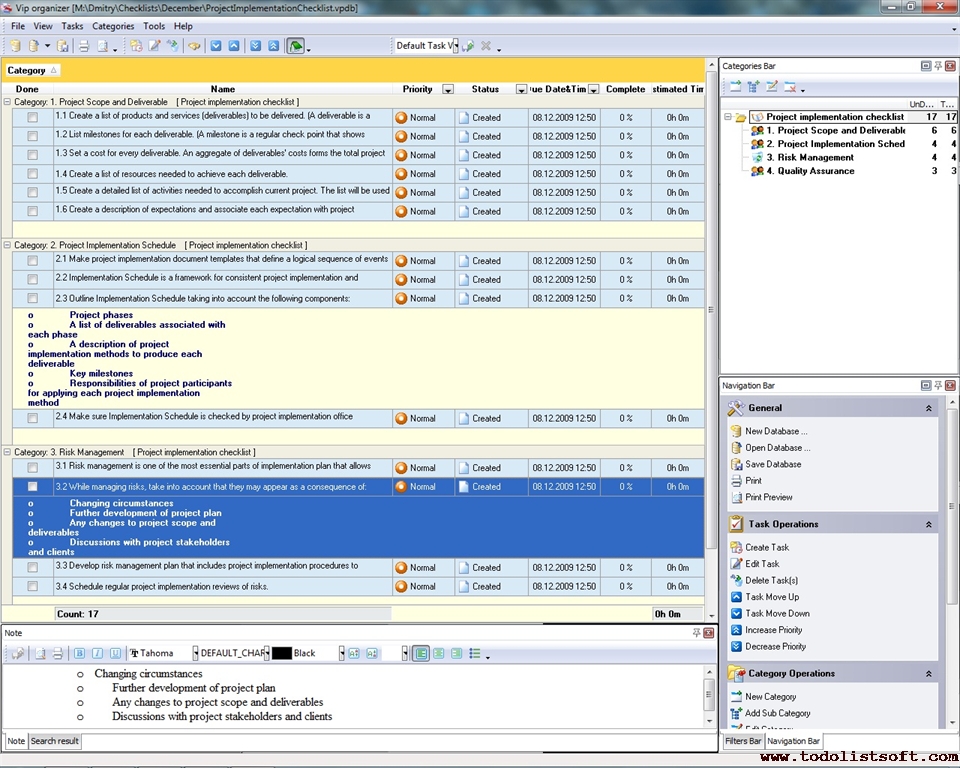960x768 pixels.
Task: Click the green filter icon on the toolbar
Action: [296, 45]
